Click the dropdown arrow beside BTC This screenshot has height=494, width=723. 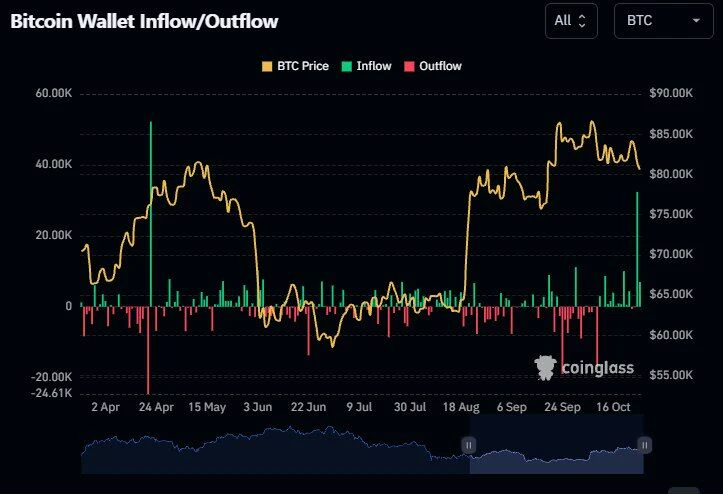click(696, 21)
